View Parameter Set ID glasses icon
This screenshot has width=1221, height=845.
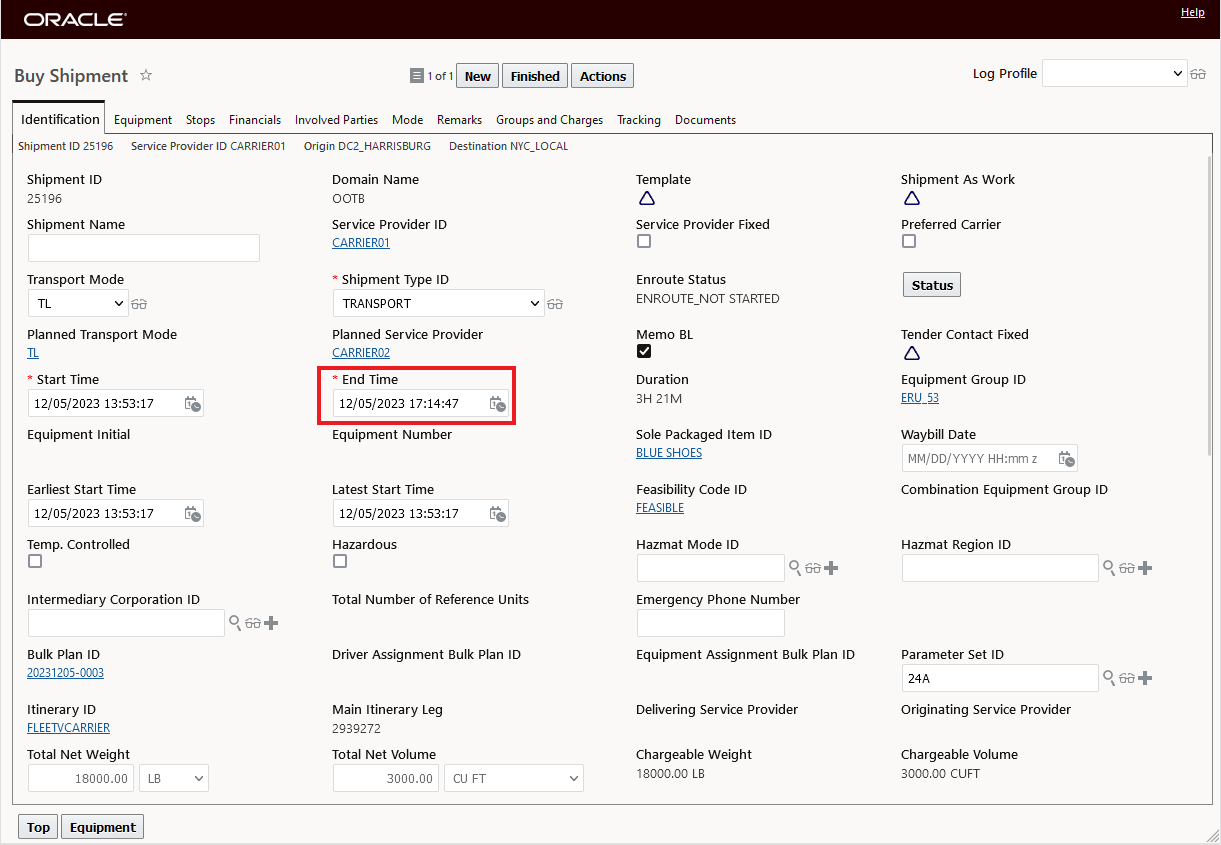(1127, 678)
